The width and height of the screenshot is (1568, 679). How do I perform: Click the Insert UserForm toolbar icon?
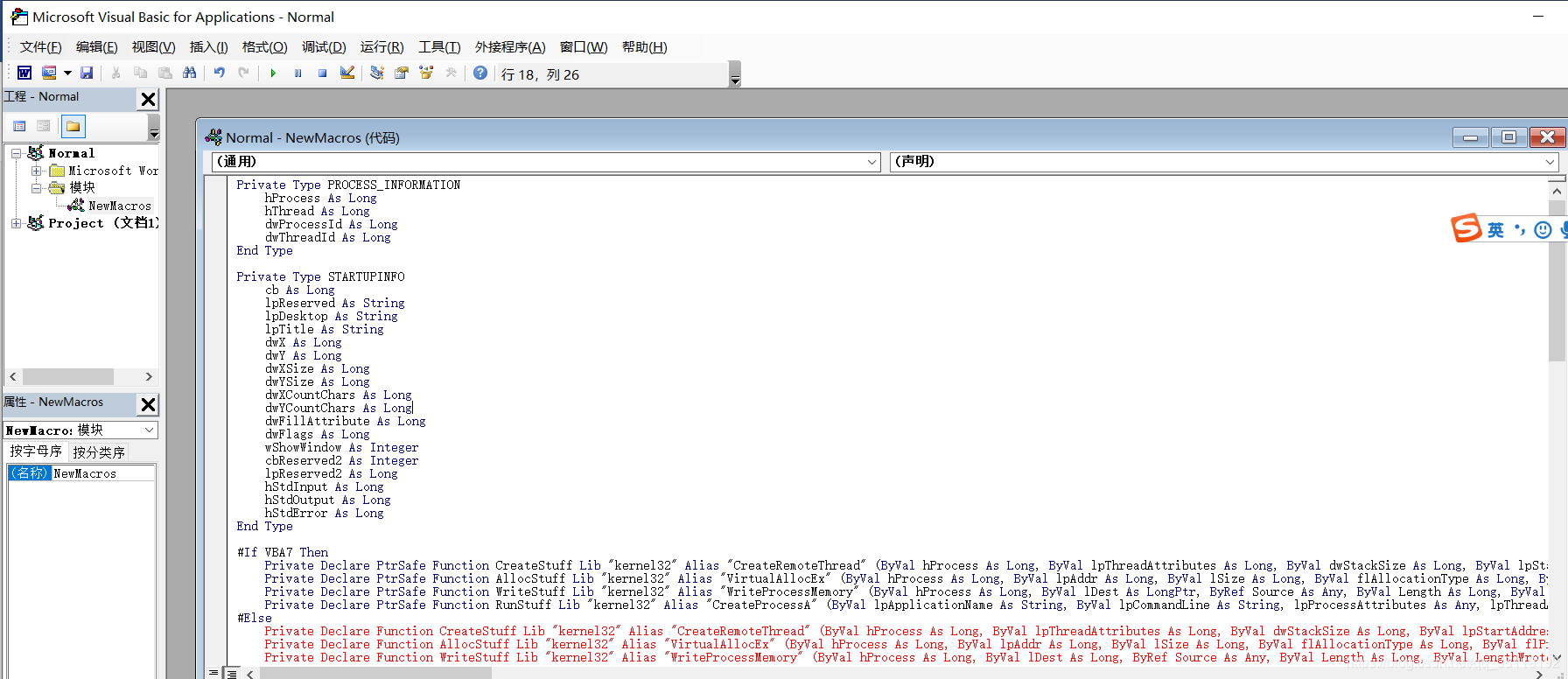click(x=49, y=73)
